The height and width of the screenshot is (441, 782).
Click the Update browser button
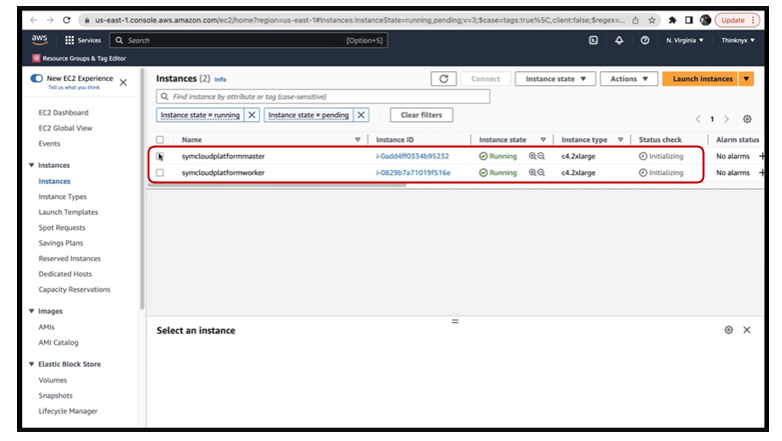pos(738,20)
